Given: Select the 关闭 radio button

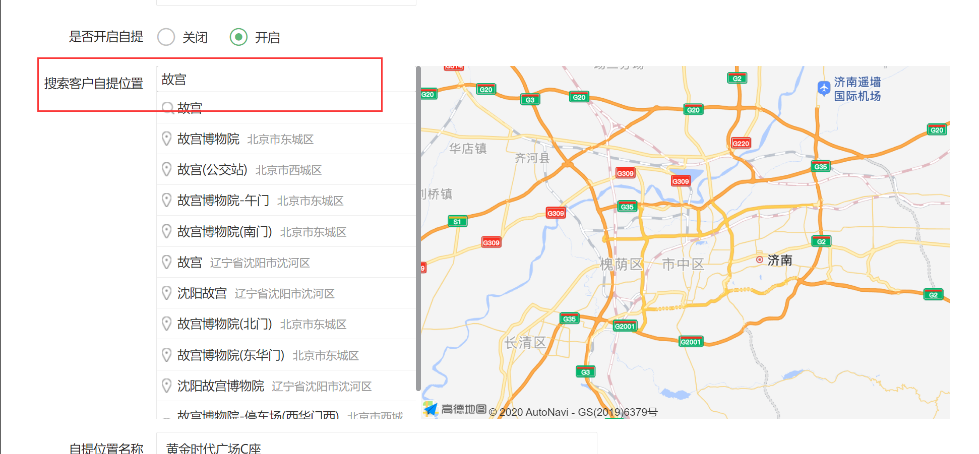Looking at the screenshot, I should tap(166, 37).
